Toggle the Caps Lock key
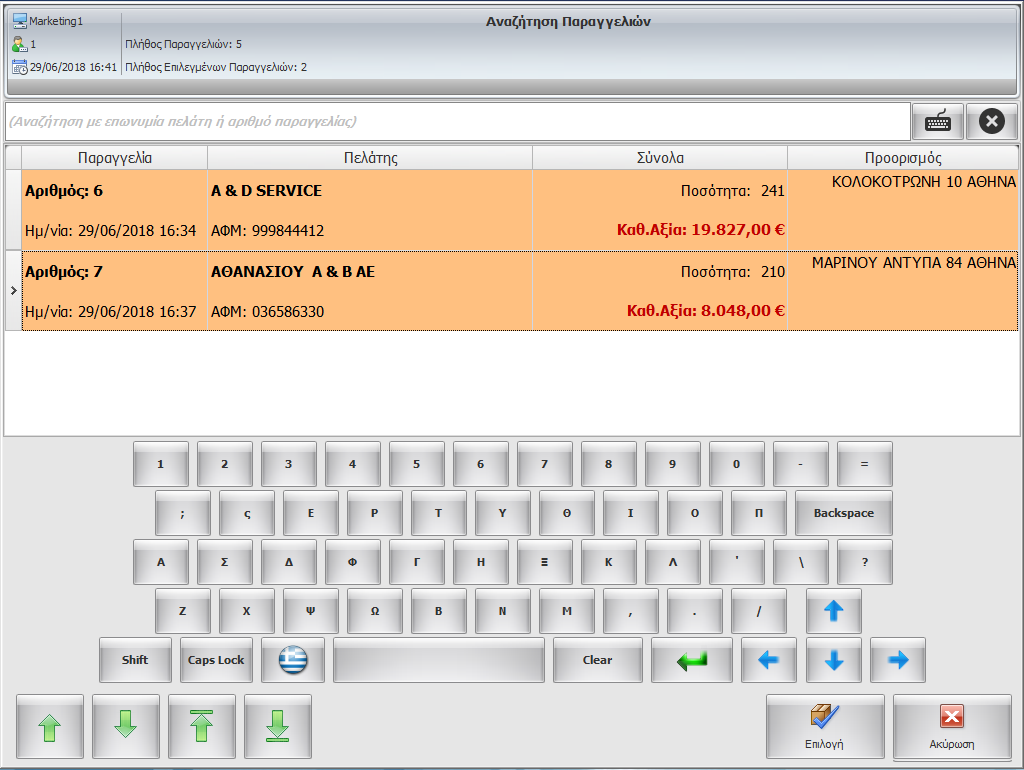1024x770 pixels. point(216,660)
